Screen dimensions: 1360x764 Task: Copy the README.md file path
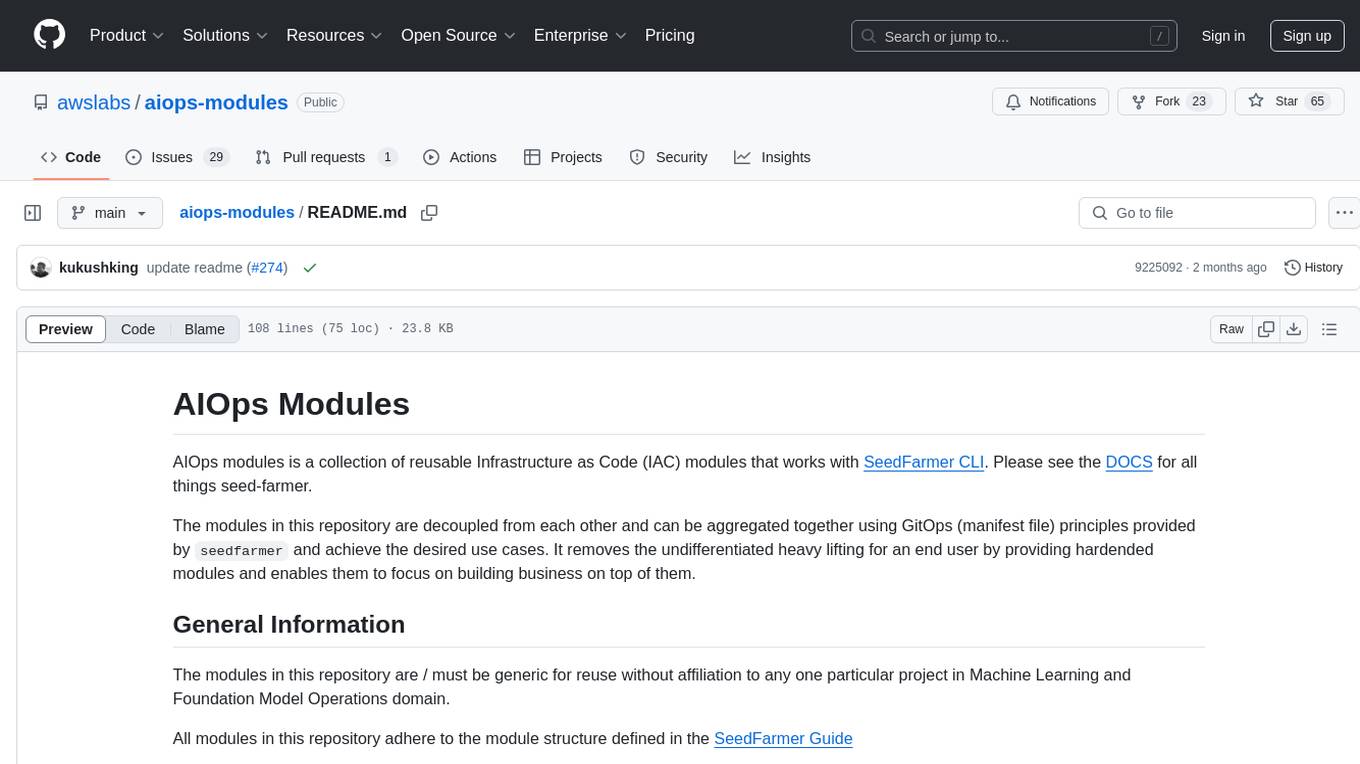pos(430,213)
